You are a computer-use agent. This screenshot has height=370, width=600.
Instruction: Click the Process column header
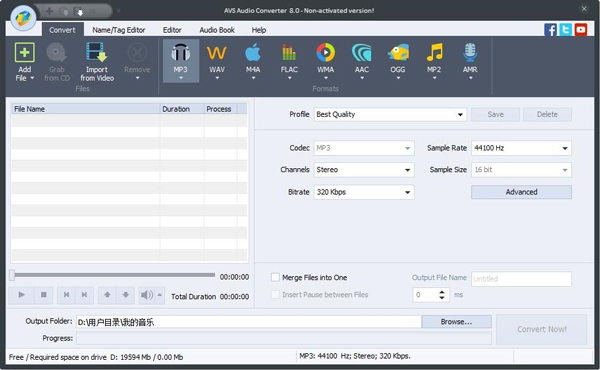220,109
